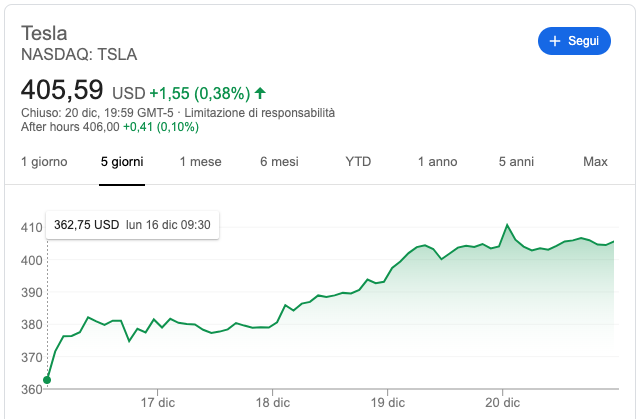
Task: Follow Tesla stock with the Segui button
Action: (573, 41)
